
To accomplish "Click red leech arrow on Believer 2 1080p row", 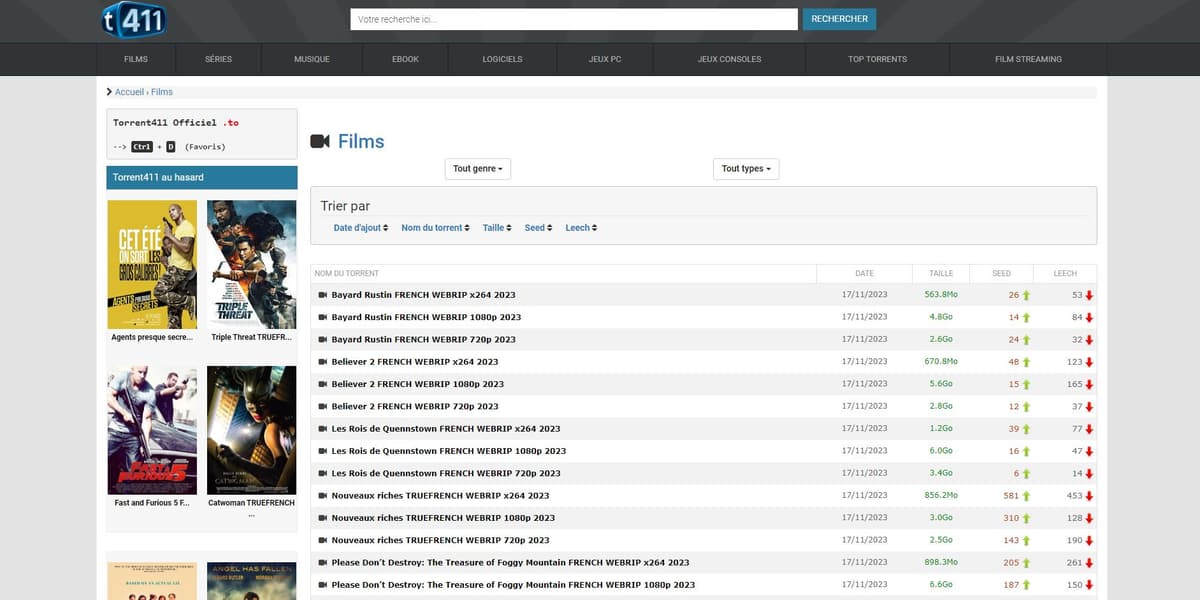I will coord(1089,384).
